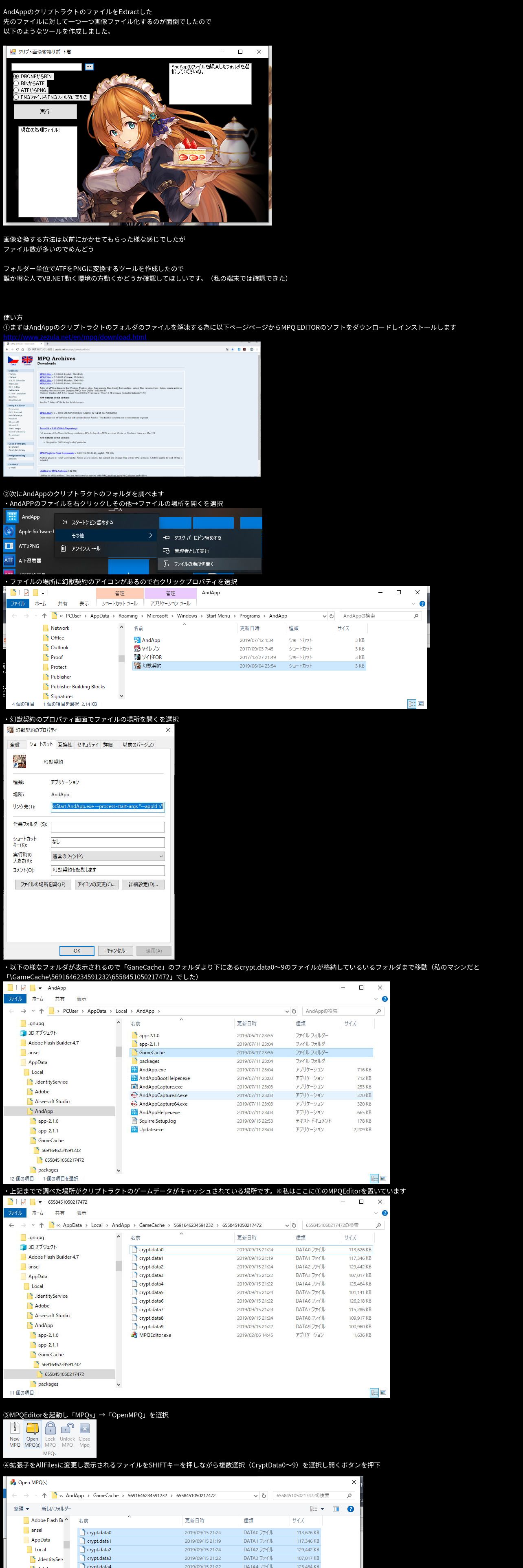Click the ATF2PNG Start menu entry
523x1568 pixels.
(28, 546)
